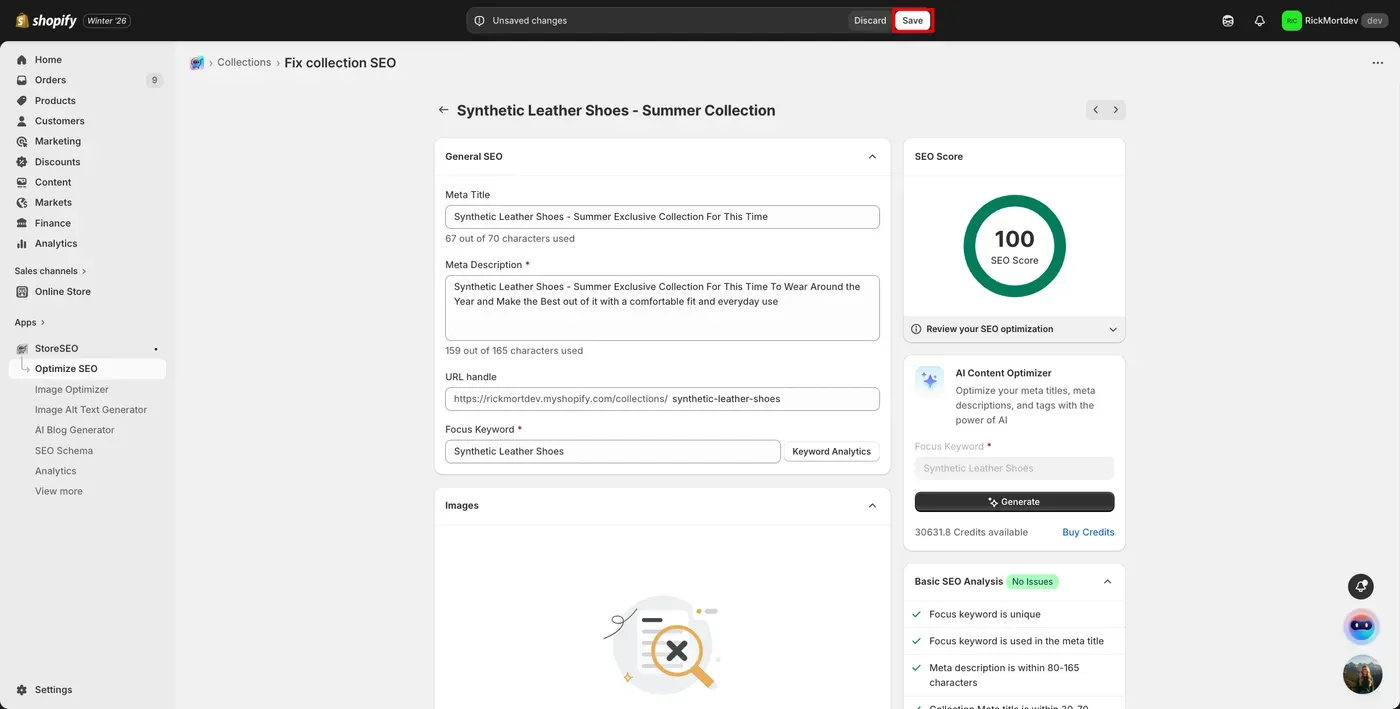Click the StoreSEO breadcrumb icon

(x=197, y=63)
